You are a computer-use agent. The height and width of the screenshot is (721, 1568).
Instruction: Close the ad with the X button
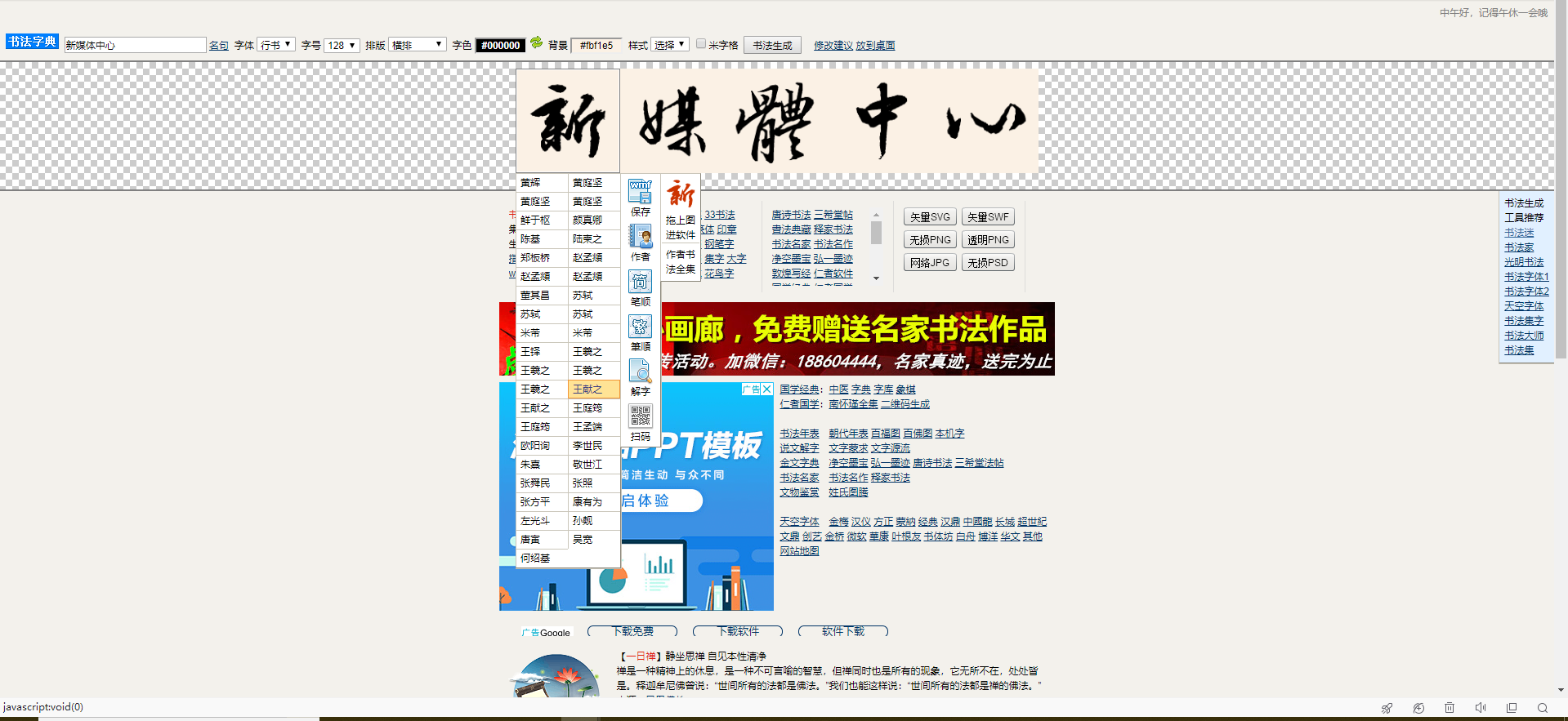pos(767,389)
